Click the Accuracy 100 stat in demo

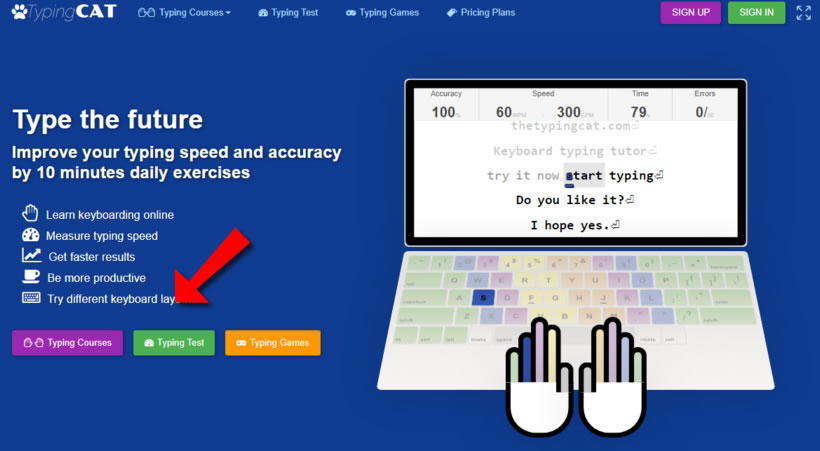point(446,104)
